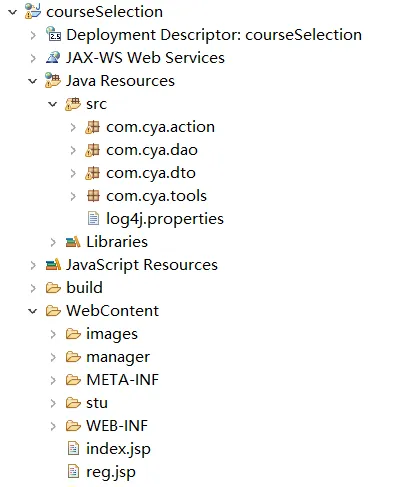Screen dimensions: 420x487
Task: Select the reg.jsp file
Action: [x=111, y=472]
